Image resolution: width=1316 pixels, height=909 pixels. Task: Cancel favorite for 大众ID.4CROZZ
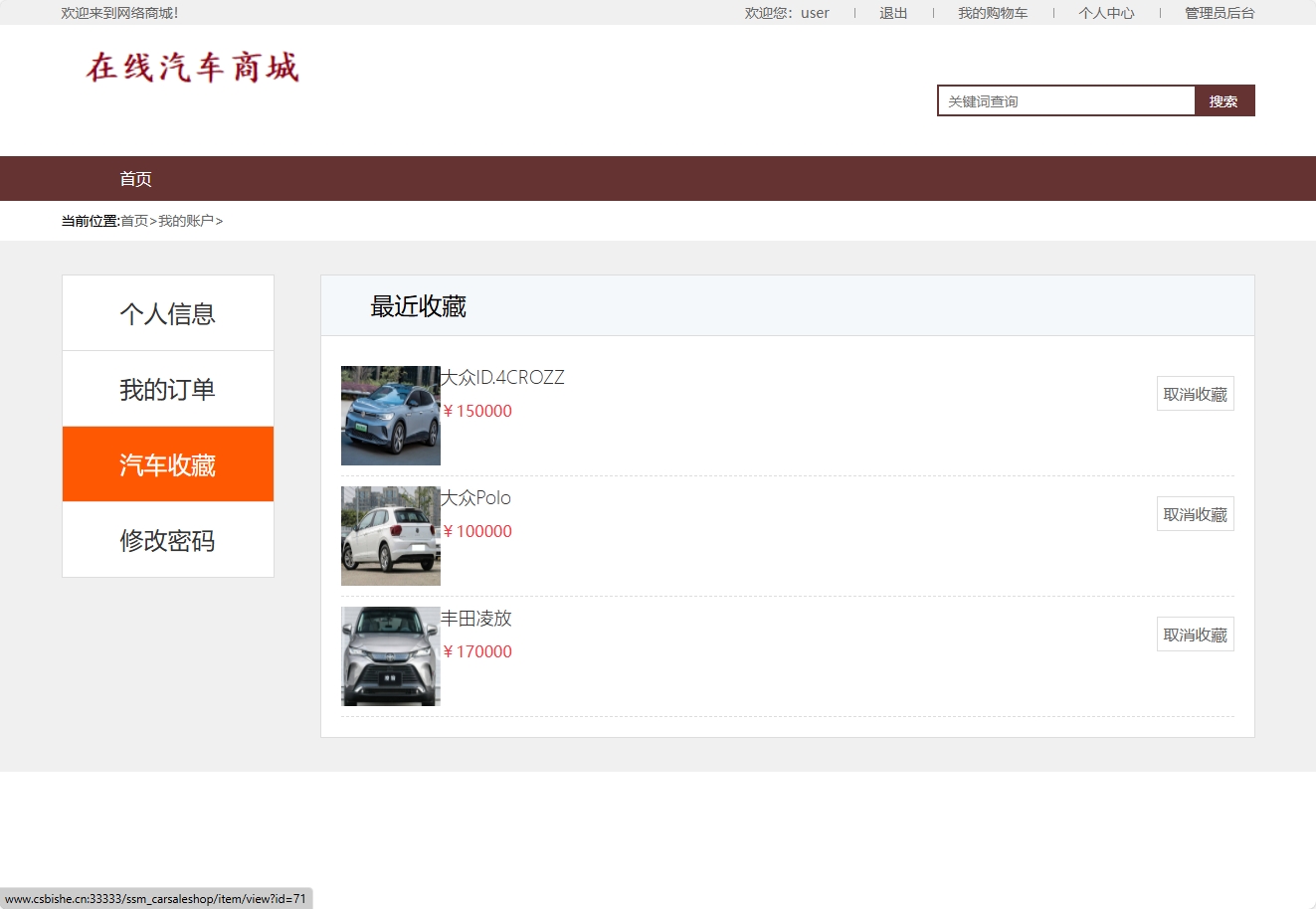1195,393
